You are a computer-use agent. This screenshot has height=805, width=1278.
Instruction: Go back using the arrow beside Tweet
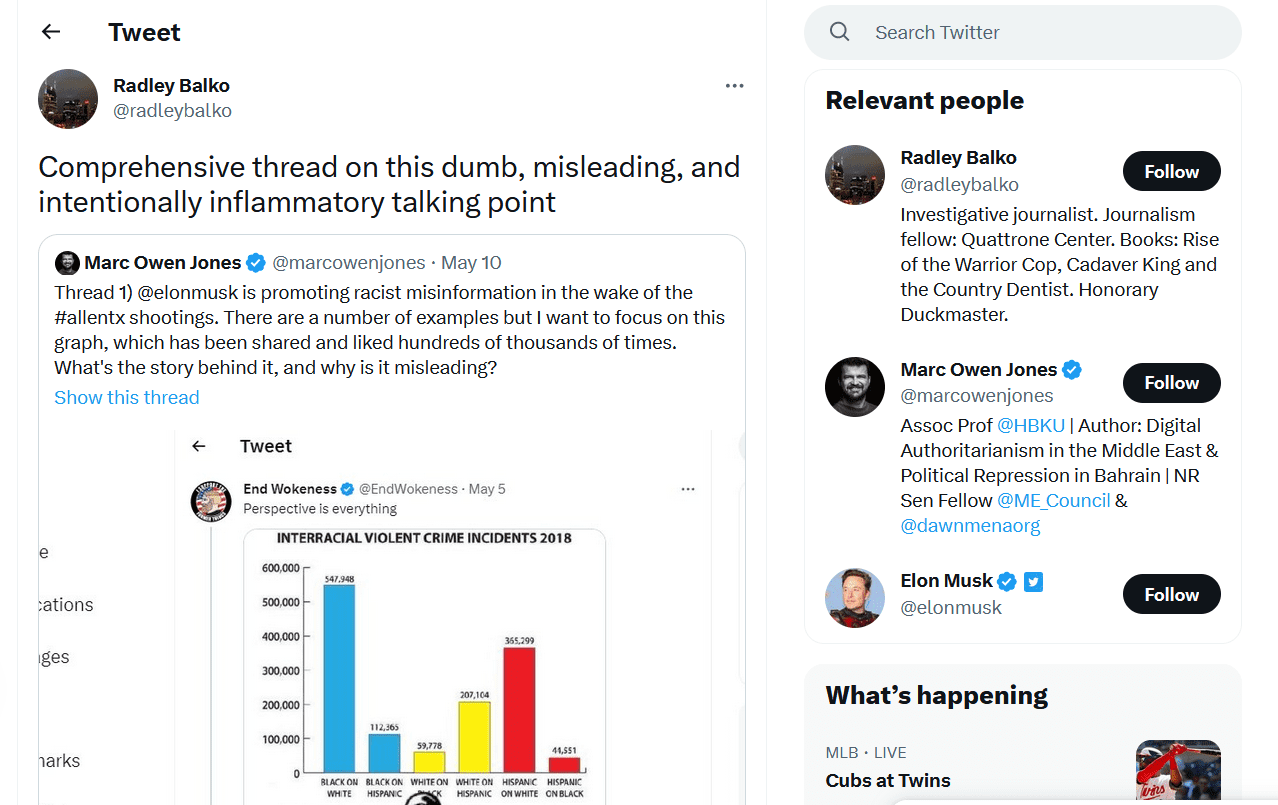(51, 32)
